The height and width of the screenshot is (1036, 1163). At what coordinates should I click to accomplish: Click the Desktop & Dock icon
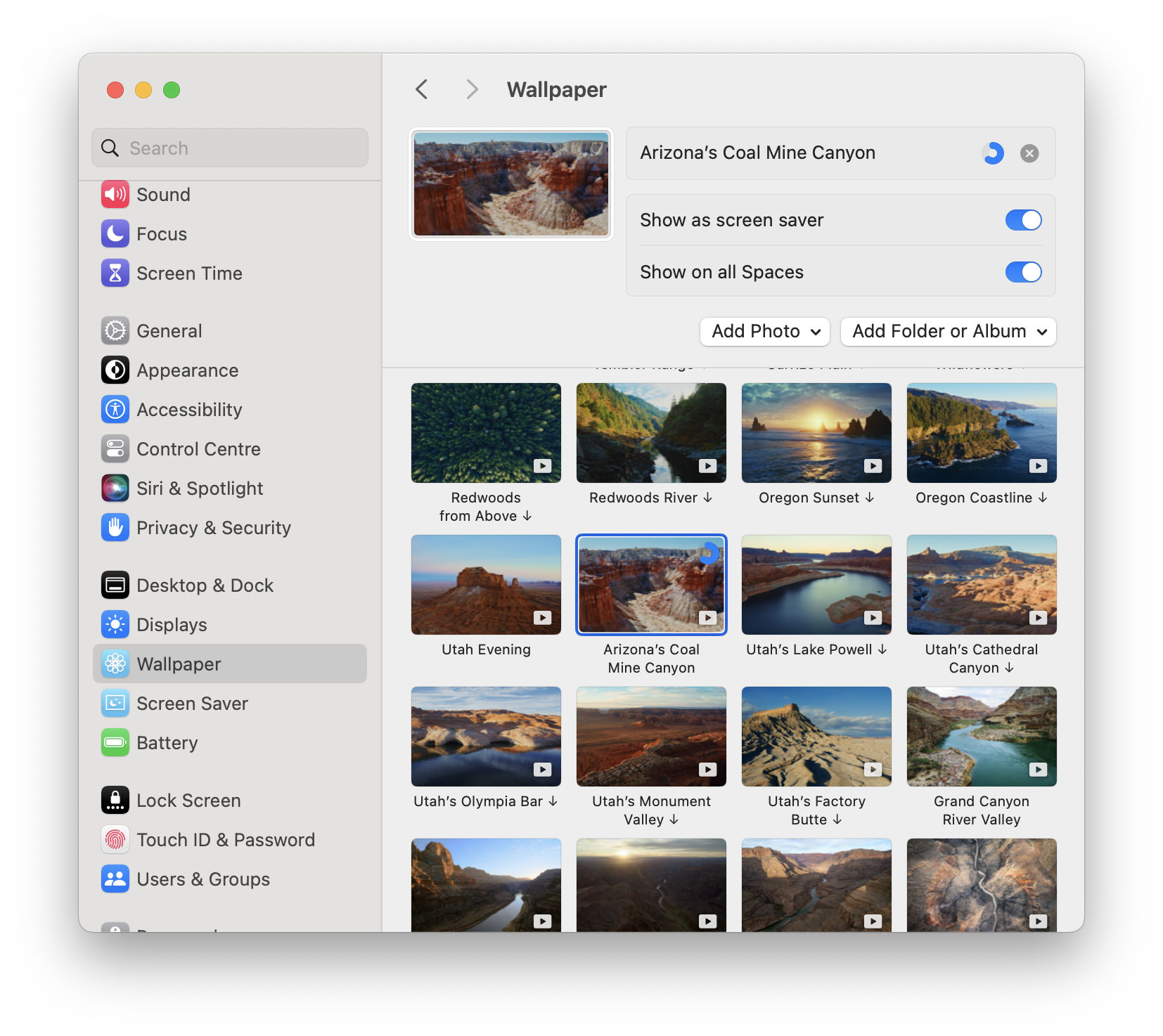(115, 585)
